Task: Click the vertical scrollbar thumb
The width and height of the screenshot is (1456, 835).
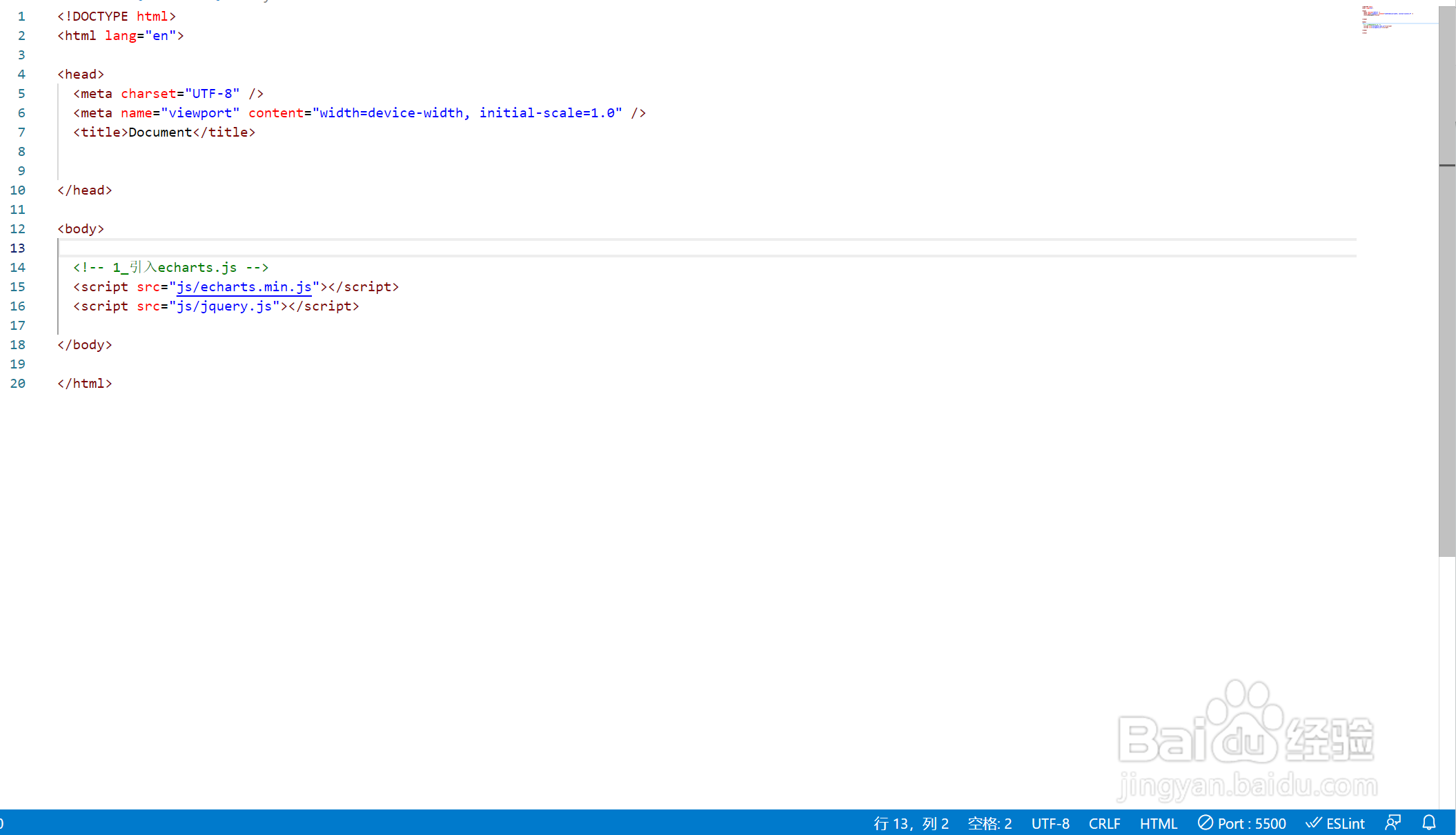Action: [1447, 276]
